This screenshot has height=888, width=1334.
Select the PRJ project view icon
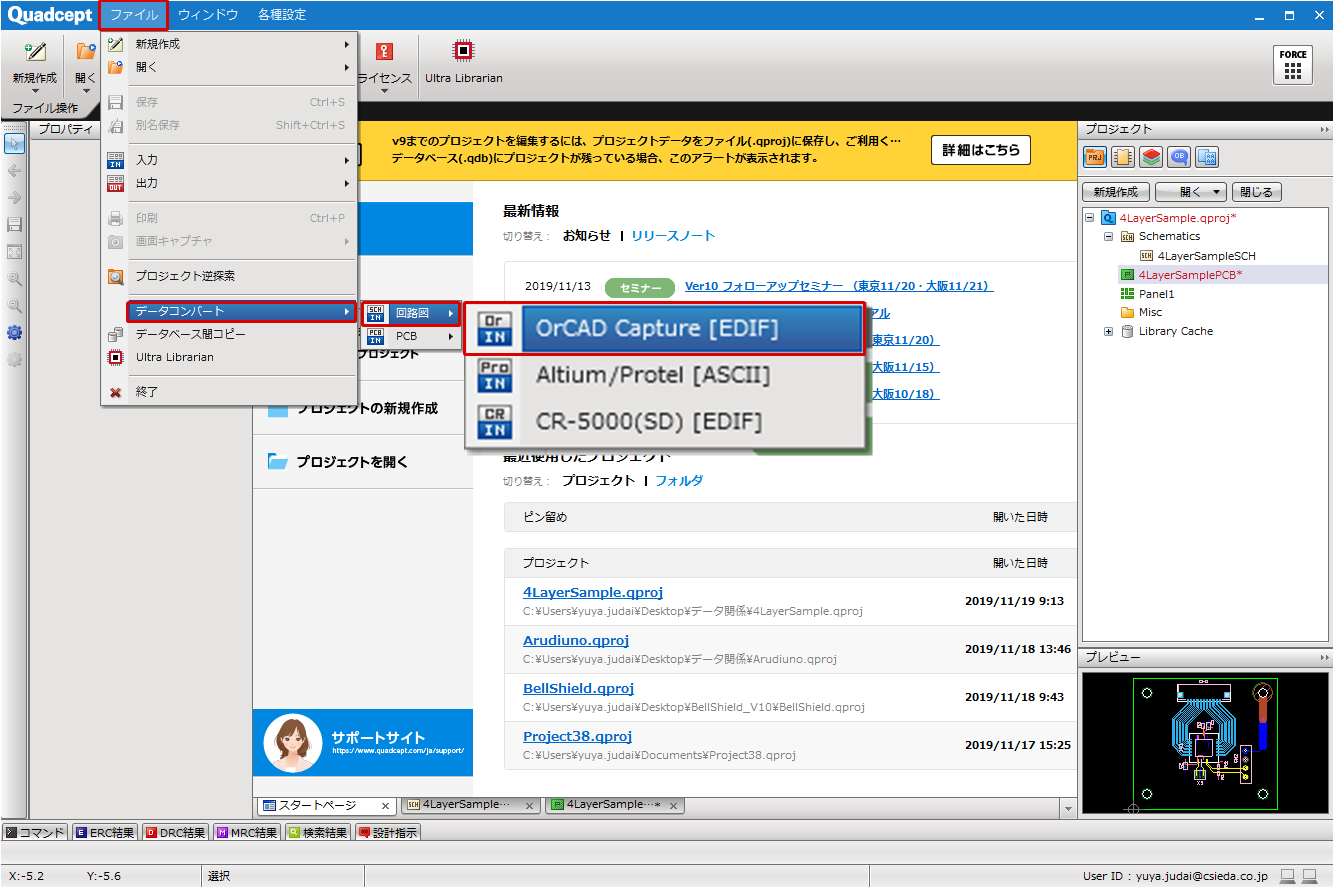point(1094,157)
